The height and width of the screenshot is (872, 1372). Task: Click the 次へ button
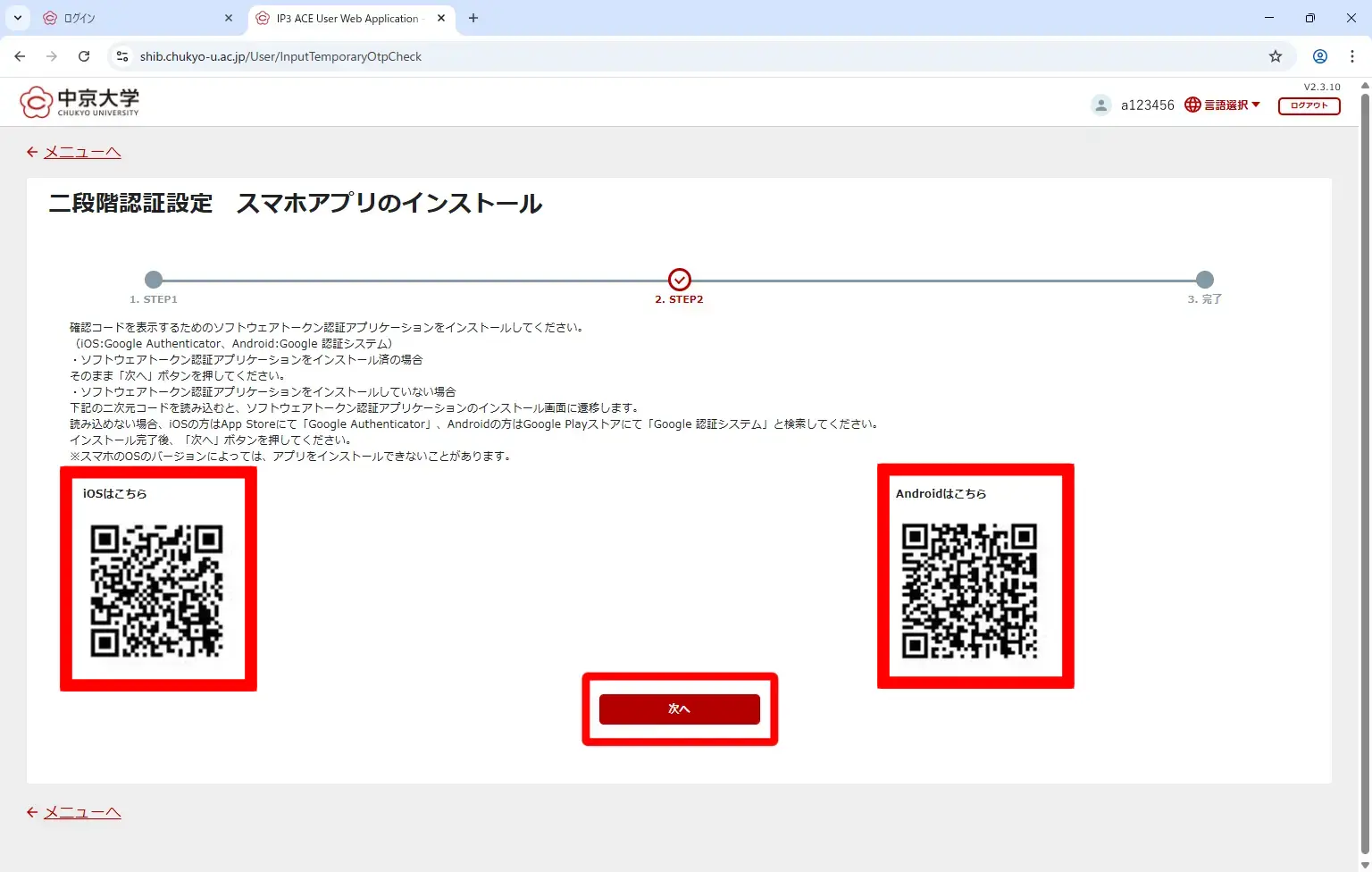pyautogui.click(x=679, y=708)
